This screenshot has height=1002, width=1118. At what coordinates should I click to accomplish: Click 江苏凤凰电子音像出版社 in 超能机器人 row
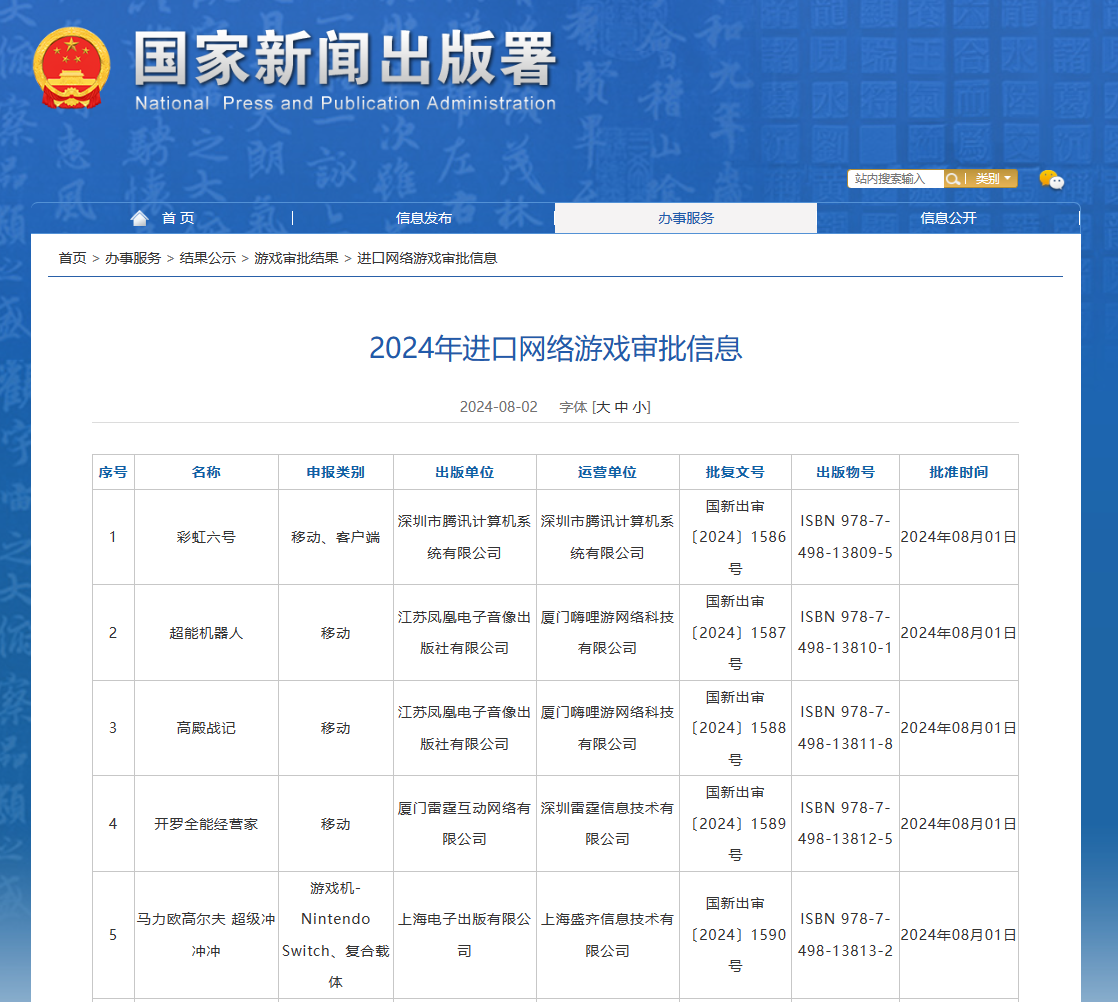464,633
